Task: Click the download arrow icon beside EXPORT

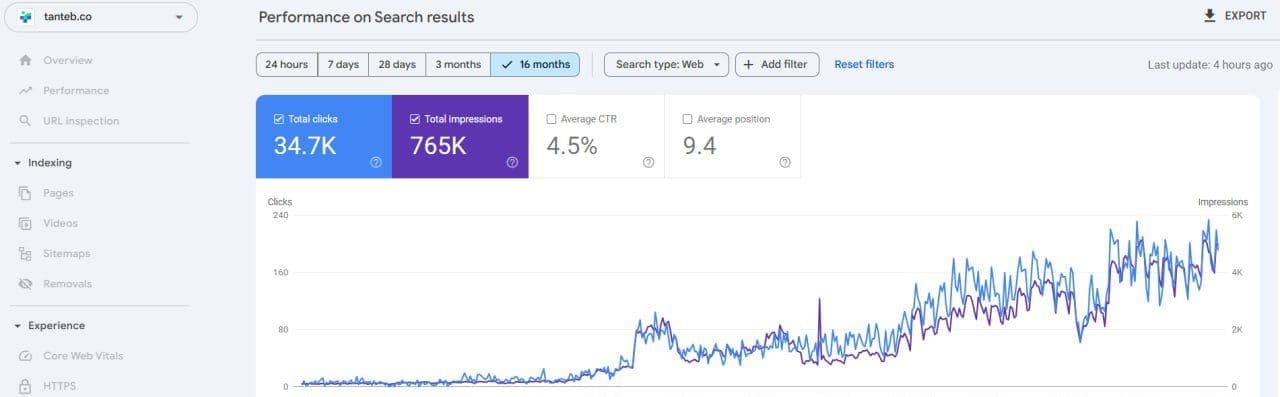Action: [x=1210, y=16]
